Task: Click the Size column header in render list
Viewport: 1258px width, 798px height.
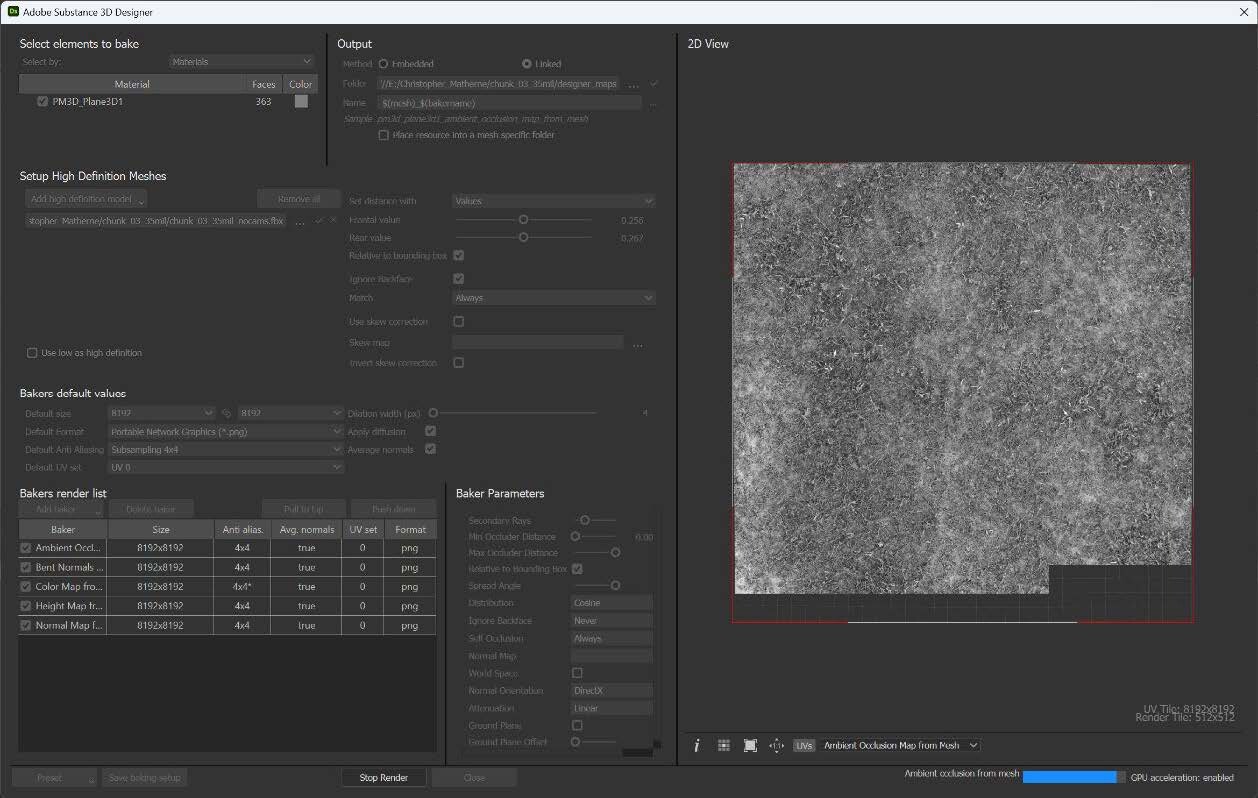Action: coord(159,529)
